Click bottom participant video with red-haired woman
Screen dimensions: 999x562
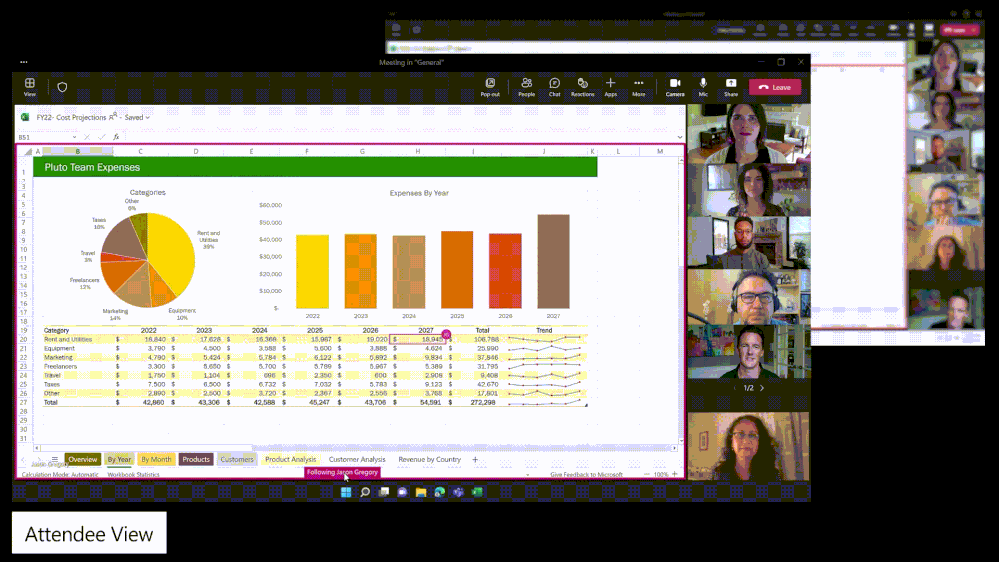[749, 446]
